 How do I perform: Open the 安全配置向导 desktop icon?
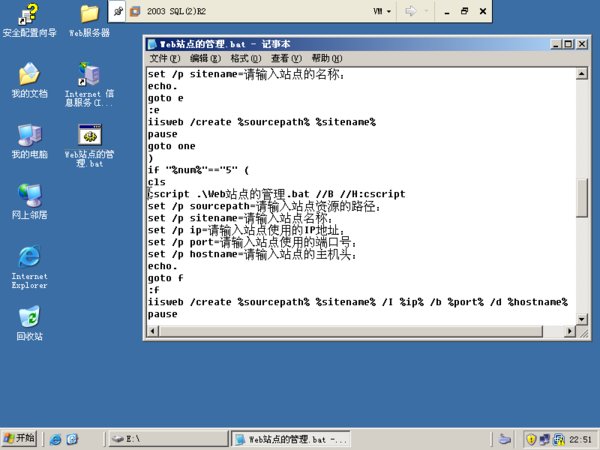pos(29,15)
